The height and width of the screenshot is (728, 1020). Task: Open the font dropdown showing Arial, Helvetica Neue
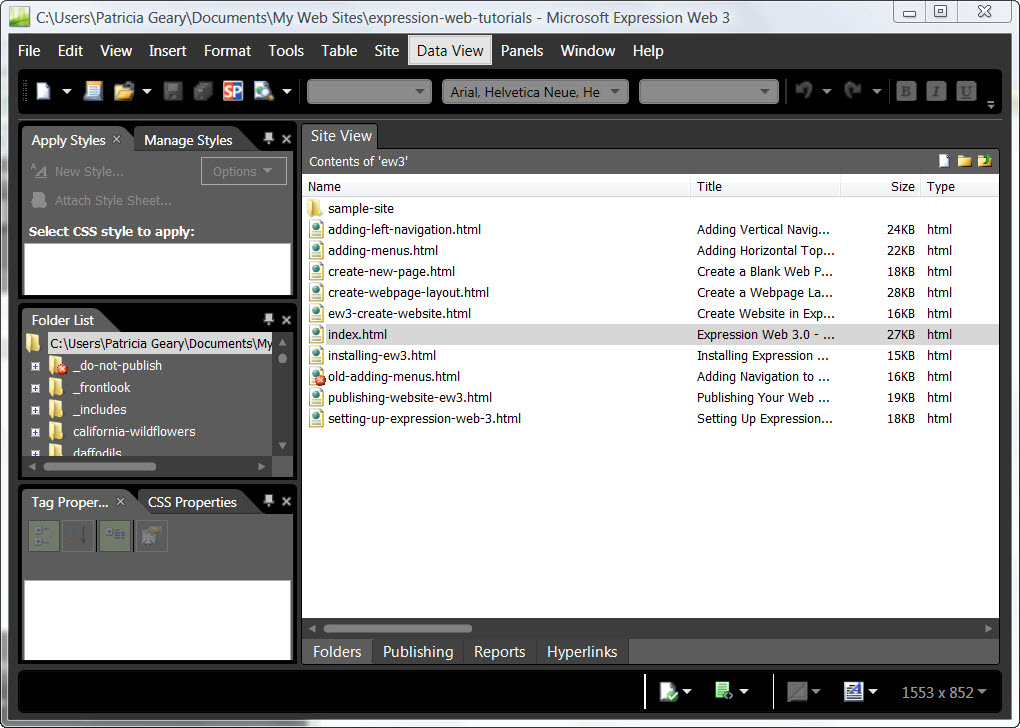[x=535, y=92]
